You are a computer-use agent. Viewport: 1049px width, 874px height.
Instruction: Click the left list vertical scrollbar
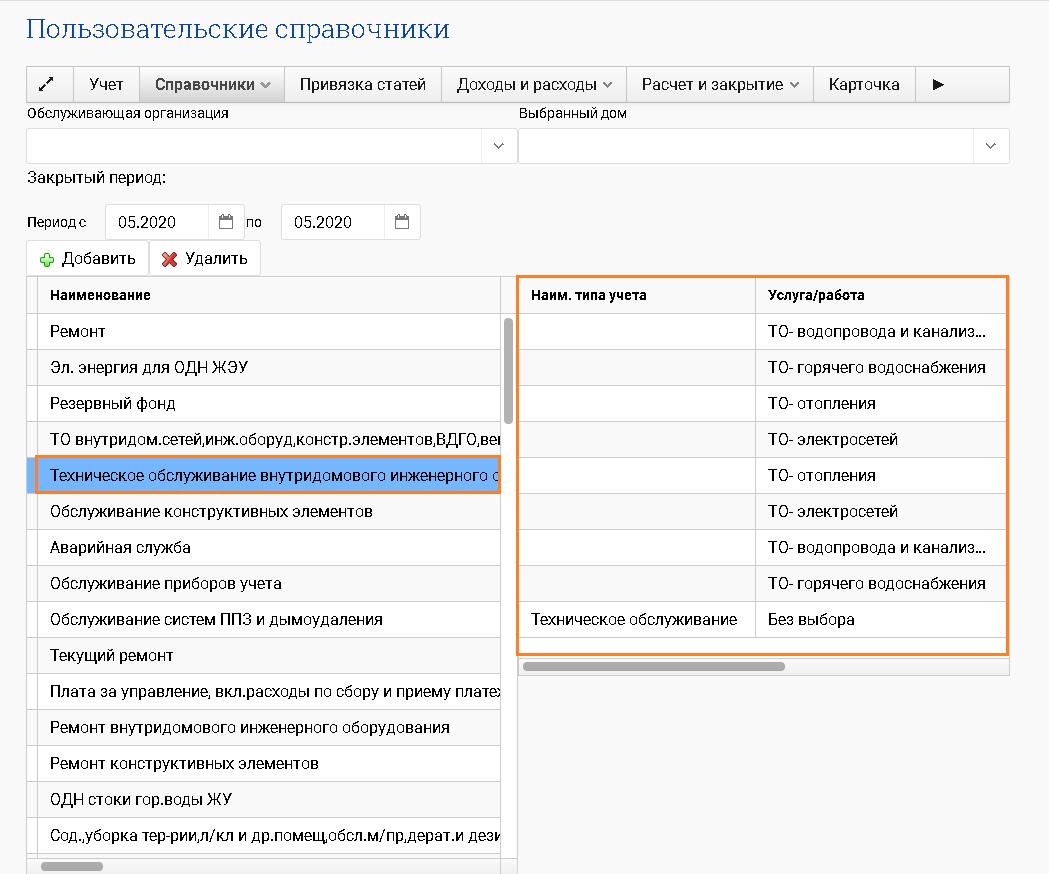click(508, 370)
